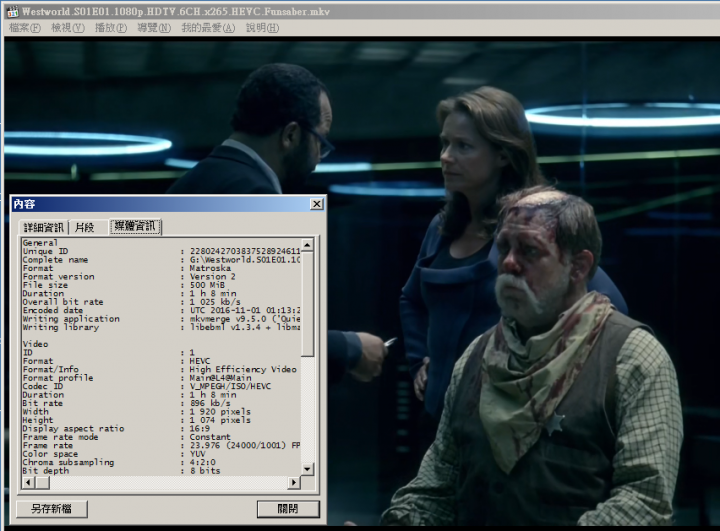Click the '1 025 kb/s' overall bit rate
Image resolution: width=720 pixels, height=531 pixels.
(x=215, y=302)
